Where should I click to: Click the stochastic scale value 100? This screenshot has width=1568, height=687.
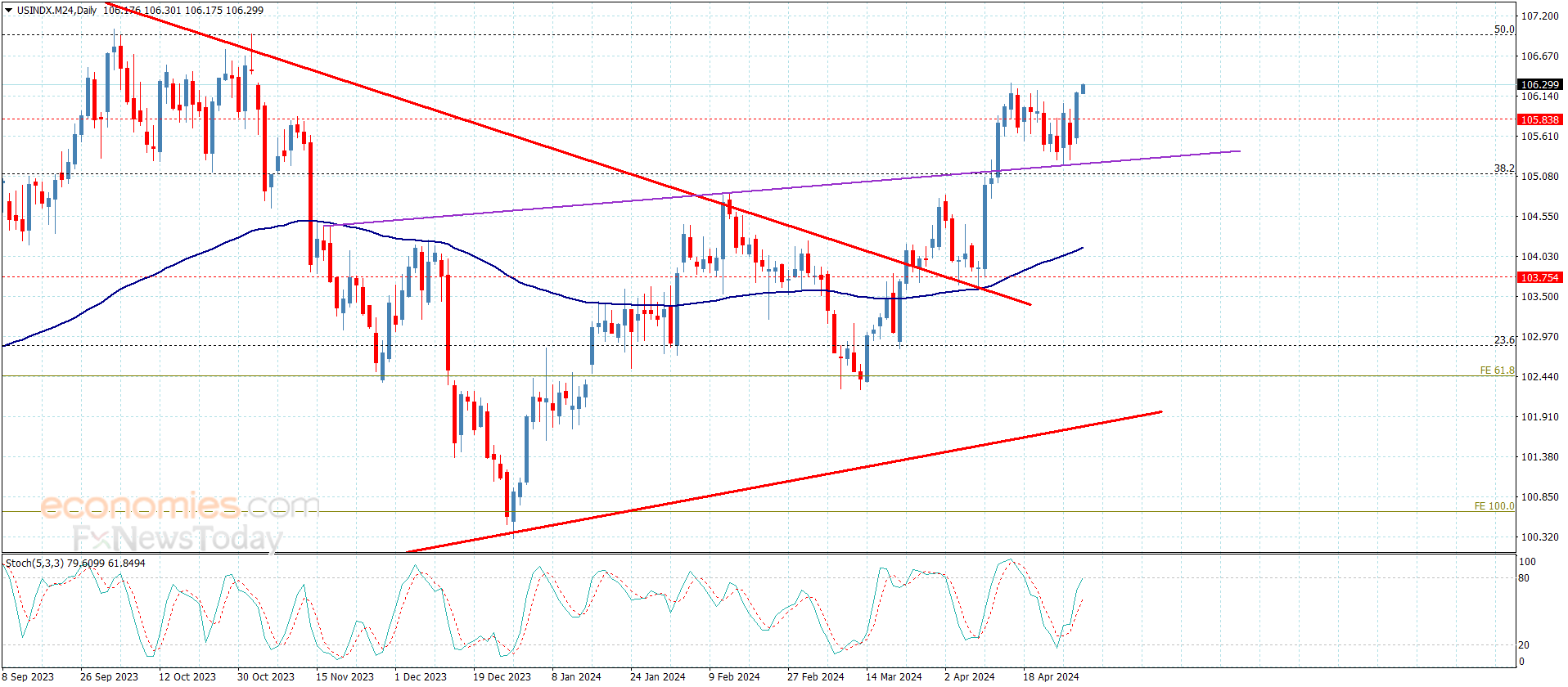1527,561
